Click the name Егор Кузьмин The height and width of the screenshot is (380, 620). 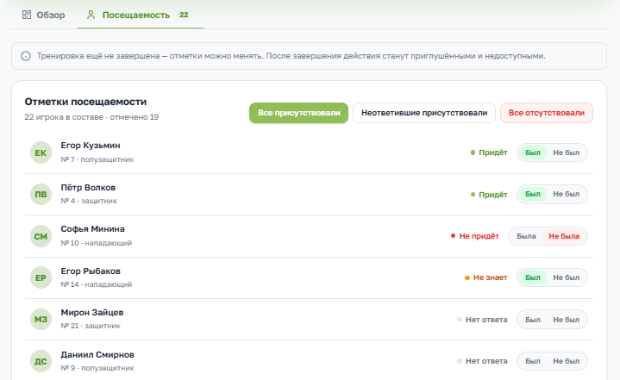point(91,146)
